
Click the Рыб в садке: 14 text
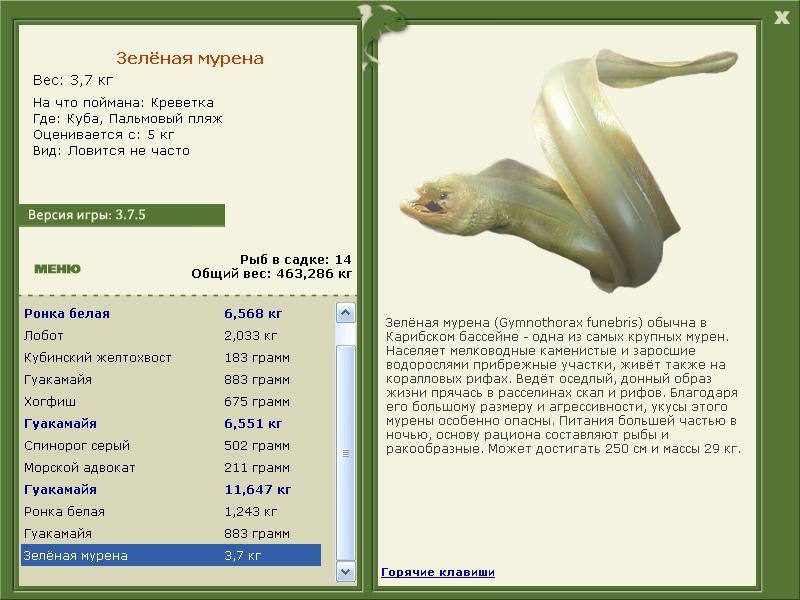click(296, 260)
